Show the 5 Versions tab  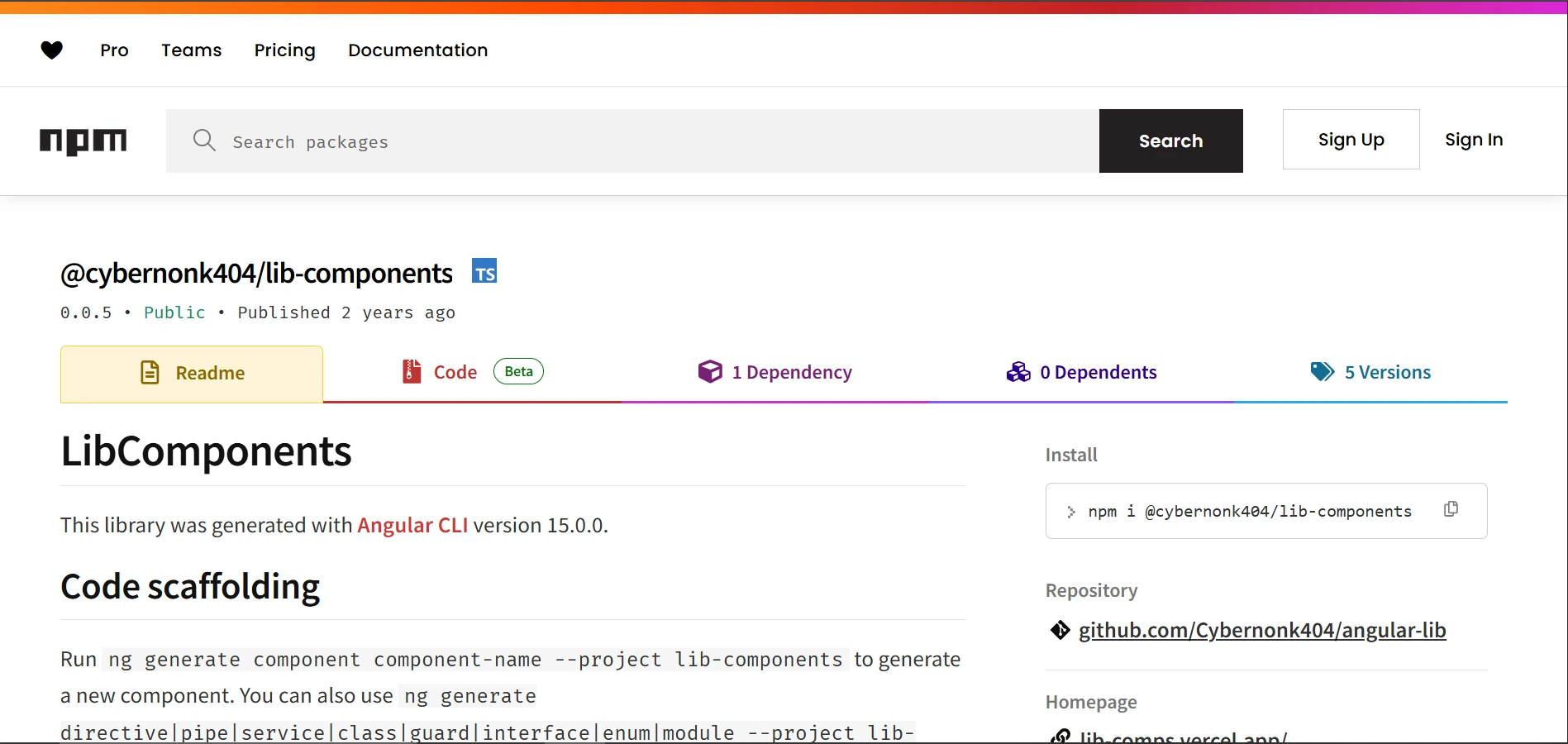[x=1370, y=373]
